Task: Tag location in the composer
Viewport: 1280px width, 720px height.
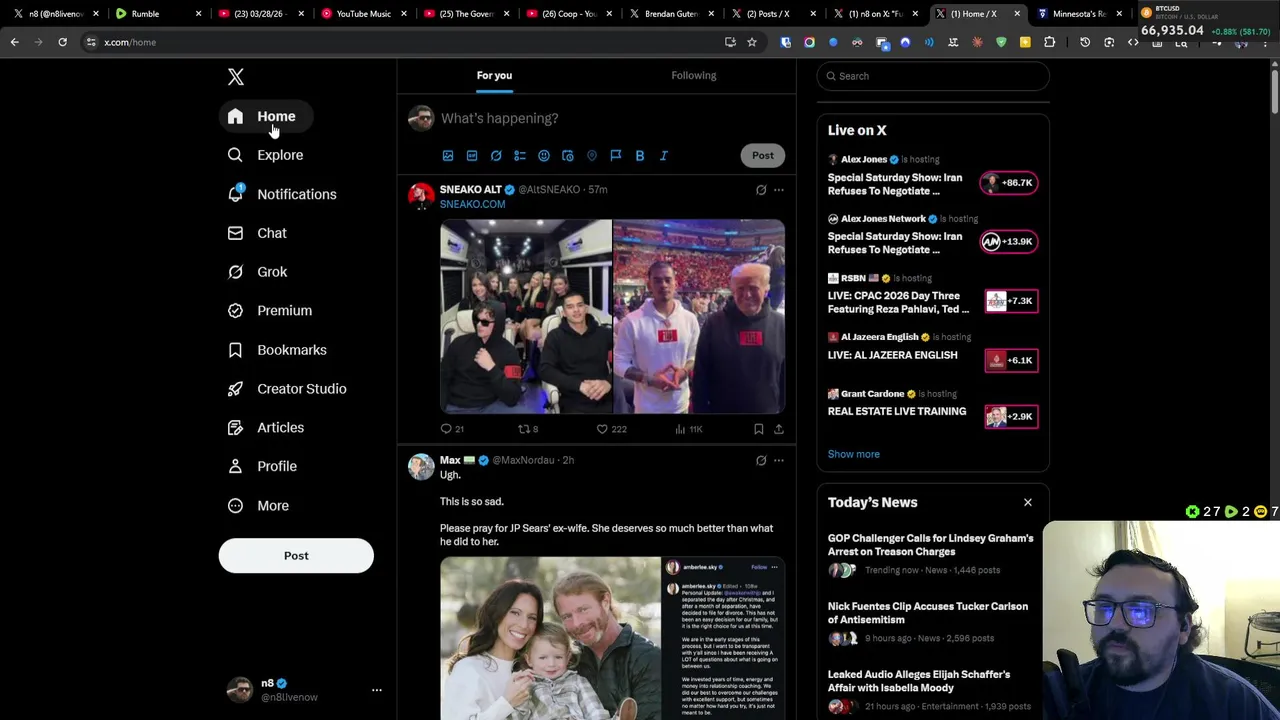Action: 592,156
